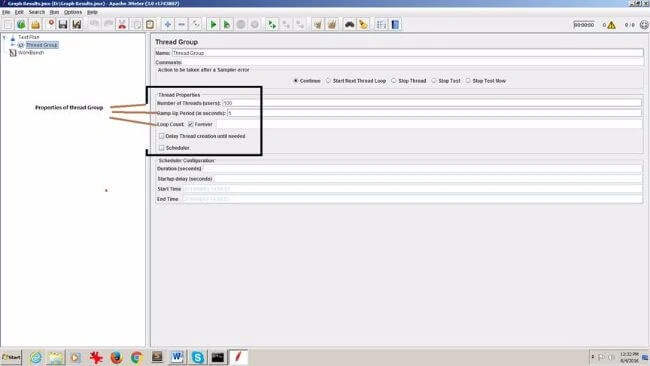Click the Duration (seconds) field
The height and width of the screenshot is (366, 650).
(x=422, y=169)
